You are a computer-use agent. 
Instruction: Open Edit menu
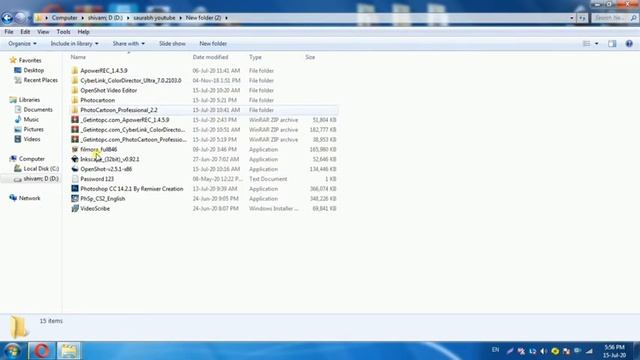[x=25, y=32]
